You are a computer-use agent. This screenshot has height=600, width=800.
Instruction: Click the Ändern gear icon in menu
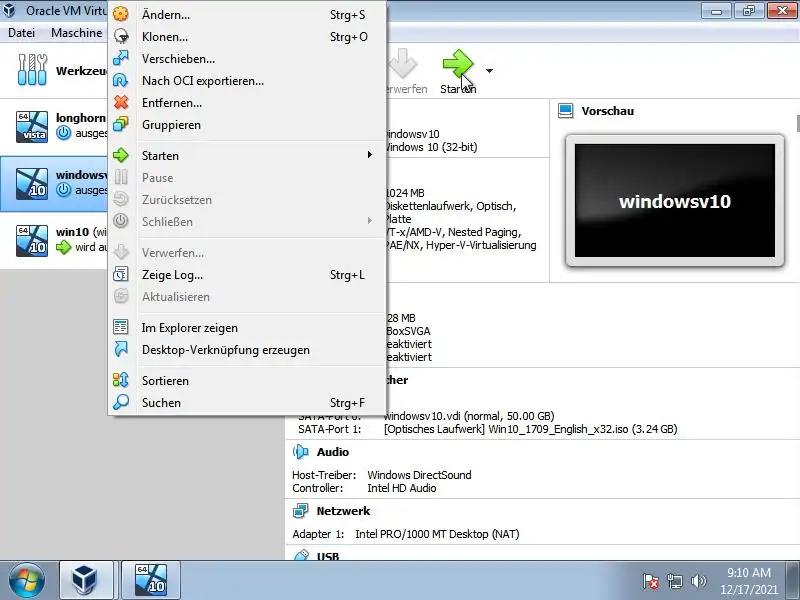pyautogui.click(x=121, y=14)
